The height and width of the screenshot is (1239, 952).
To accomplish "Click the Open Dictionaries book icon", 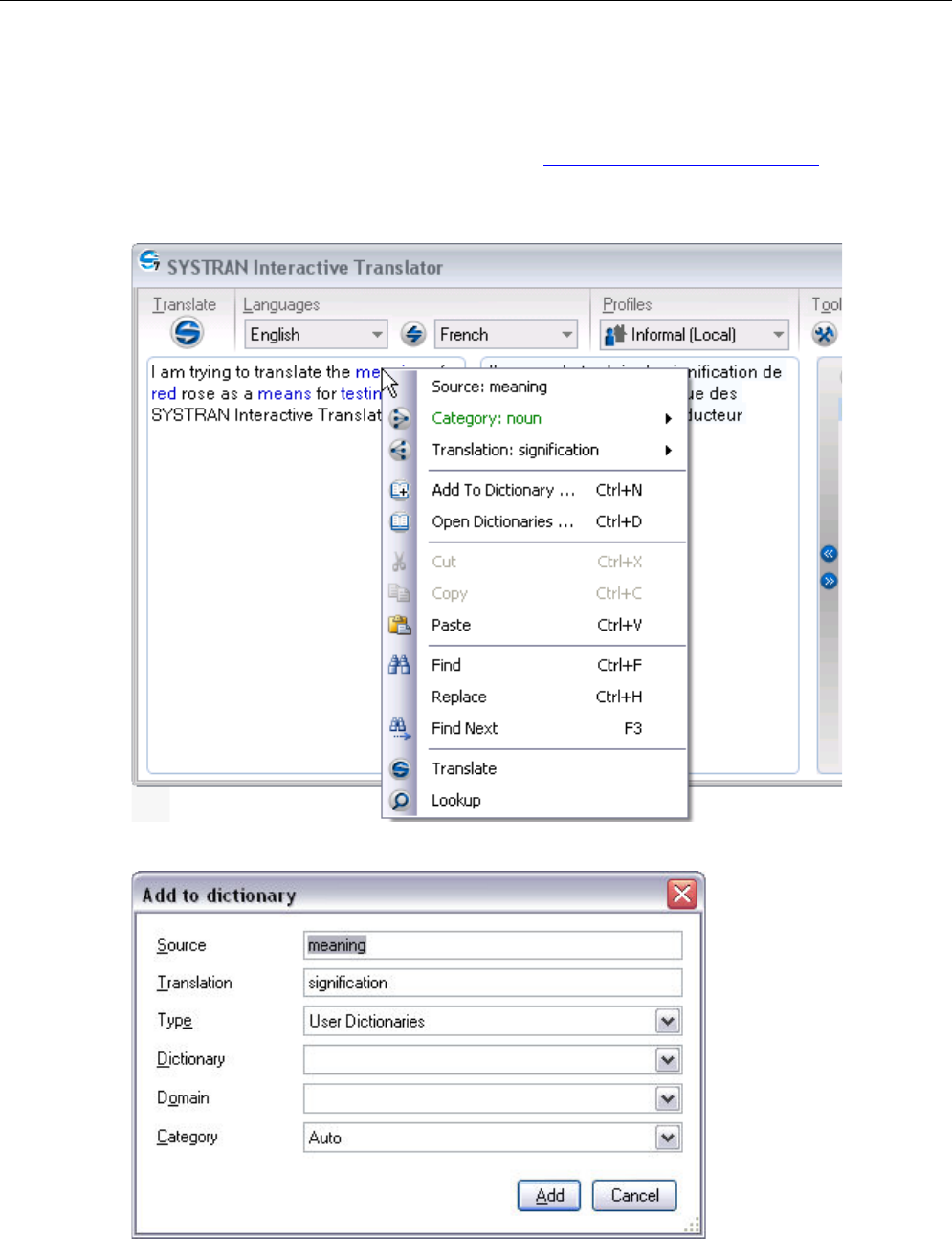I will (399, 521).
